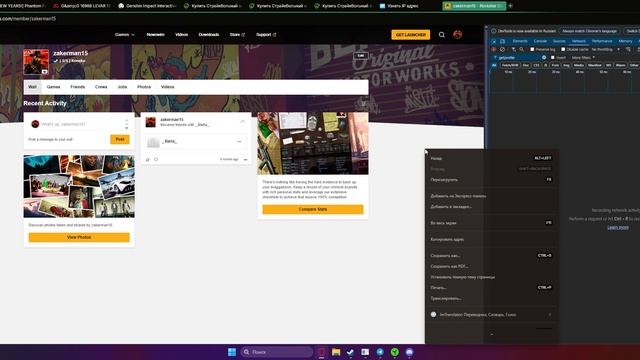Screen dimensions: 640x360
Task: Open options menu on the friend row
Action: pyautogui.click(x=239, y=142)
